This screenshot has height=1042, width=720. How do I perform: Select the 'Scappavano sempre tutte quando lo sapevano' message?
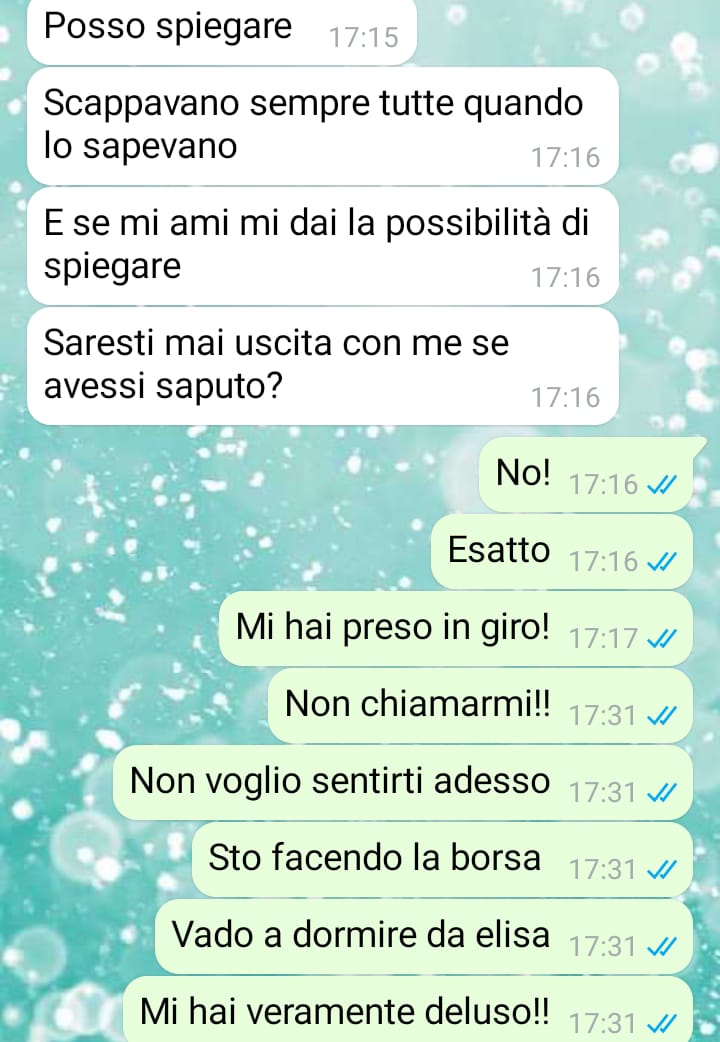click(322, 126)
